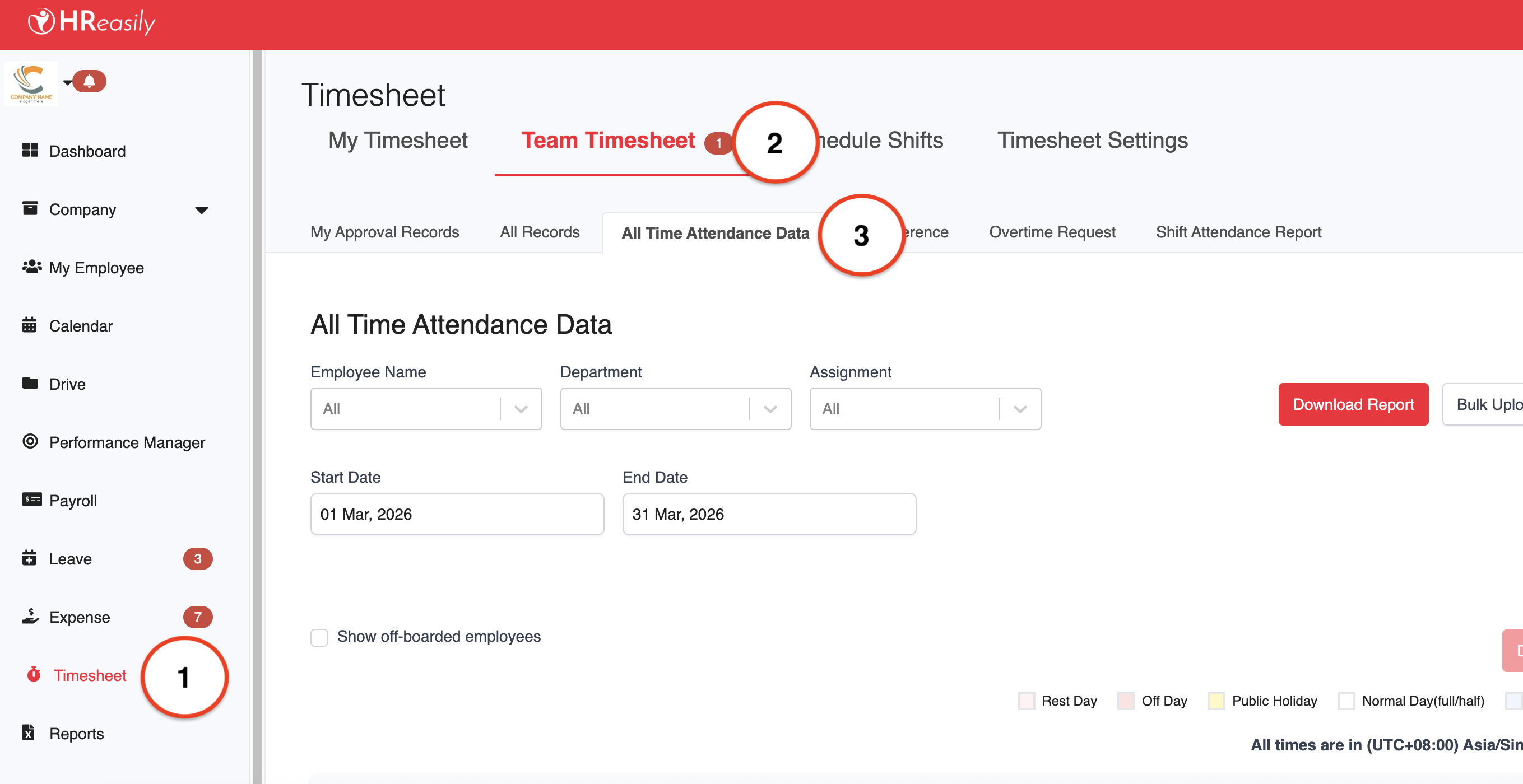Expand the Company sidebar menu
Screen dimensions: 1523x784
click(x=202, y=210)
